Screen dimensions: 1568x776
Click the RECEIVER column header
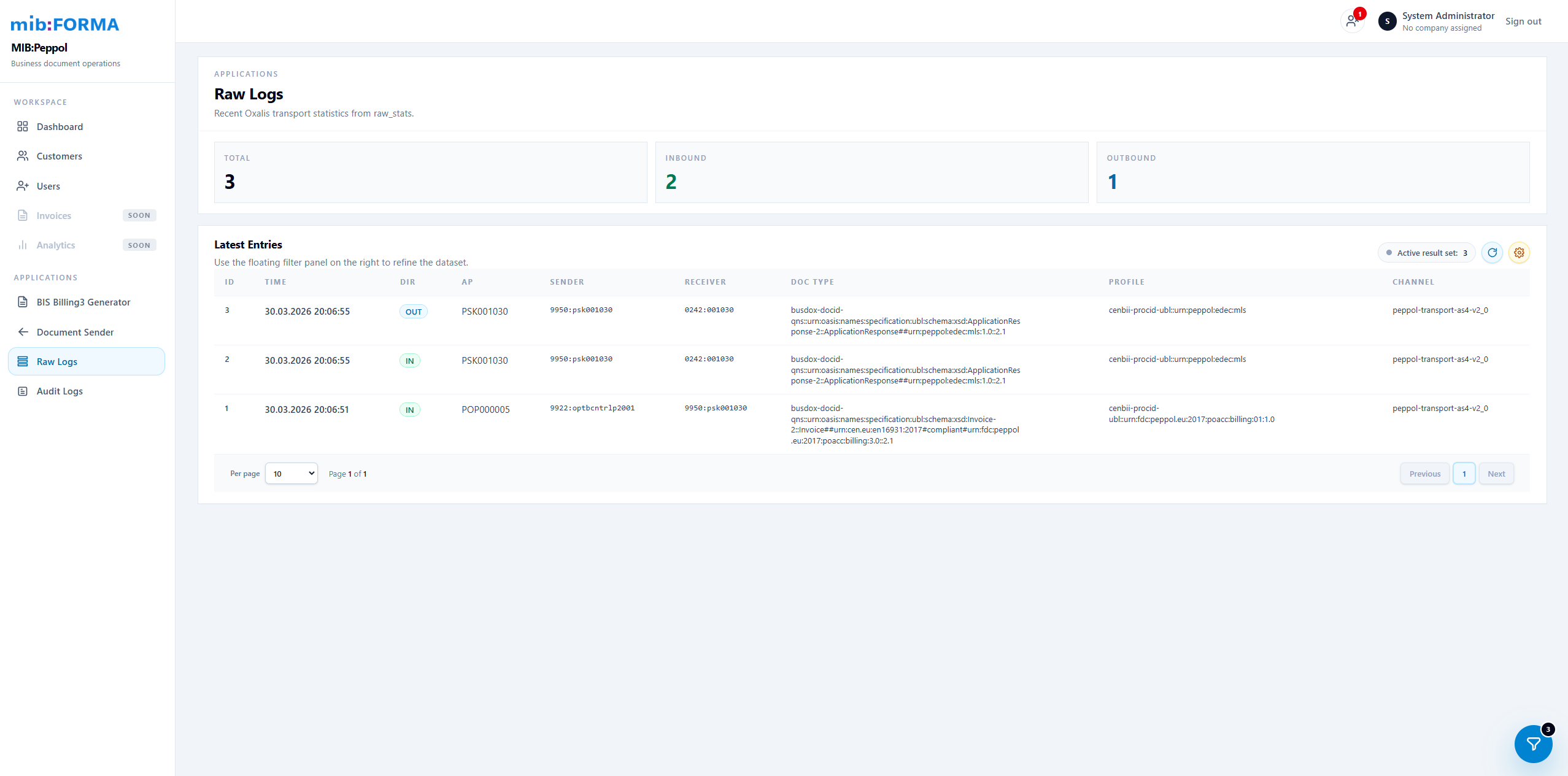tap(705, 282)
